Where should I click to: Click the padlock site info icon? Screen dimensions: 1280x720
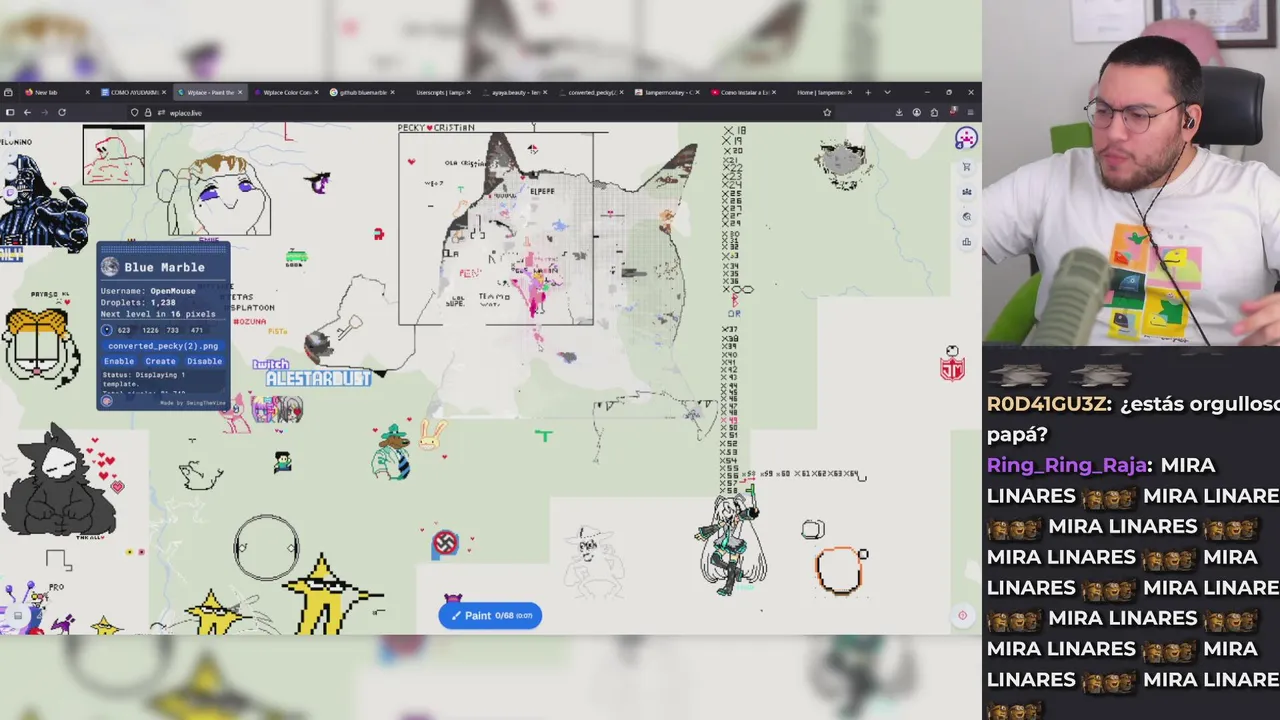coord(148,112)
